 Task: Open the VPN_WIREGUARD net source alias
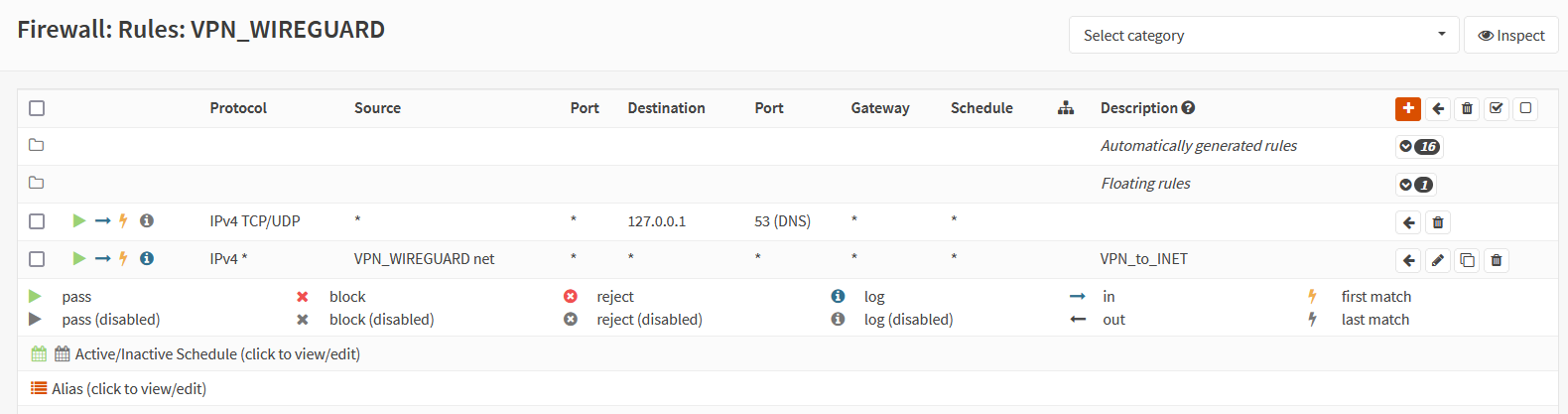(424, 259)
